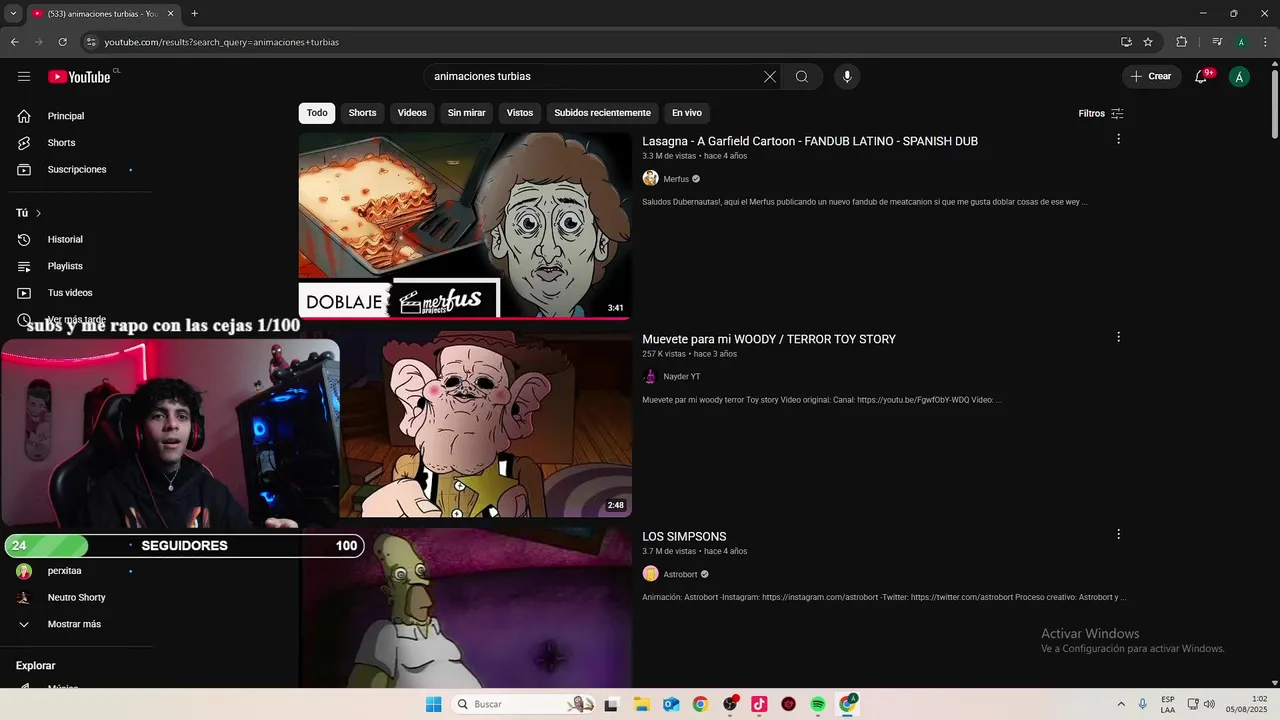
Task: Open options menu for Muevete para mi WOODY
Action: pyautogui.click(x=1118, y=337)
